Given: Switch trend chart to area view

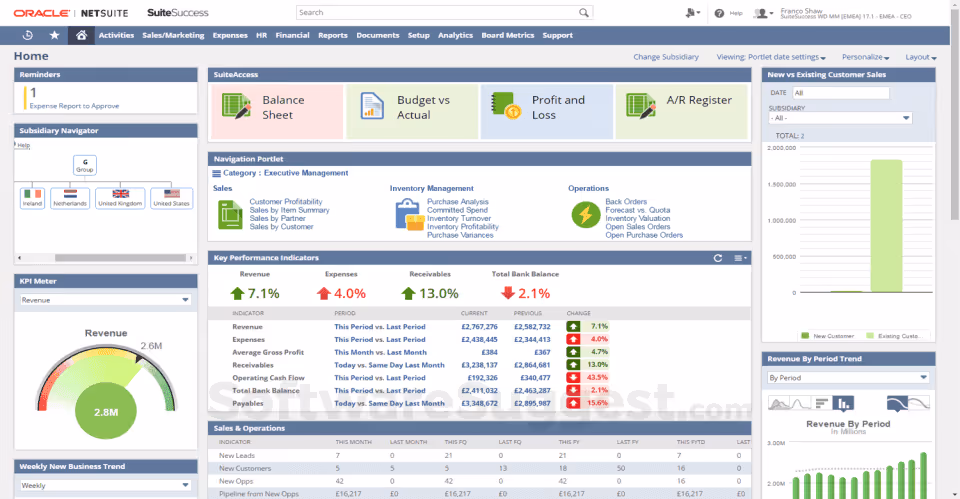Looking at the screenshot, I should [x=778, y=403].
